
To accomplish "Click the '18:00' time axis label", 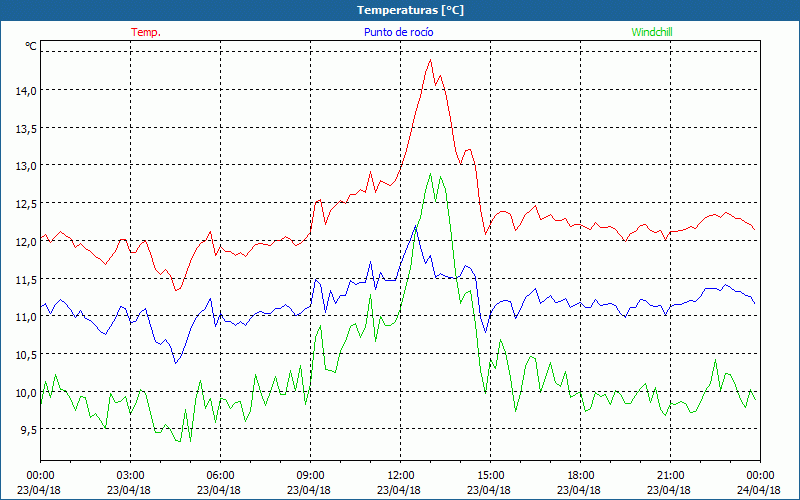I will [580, 476].
